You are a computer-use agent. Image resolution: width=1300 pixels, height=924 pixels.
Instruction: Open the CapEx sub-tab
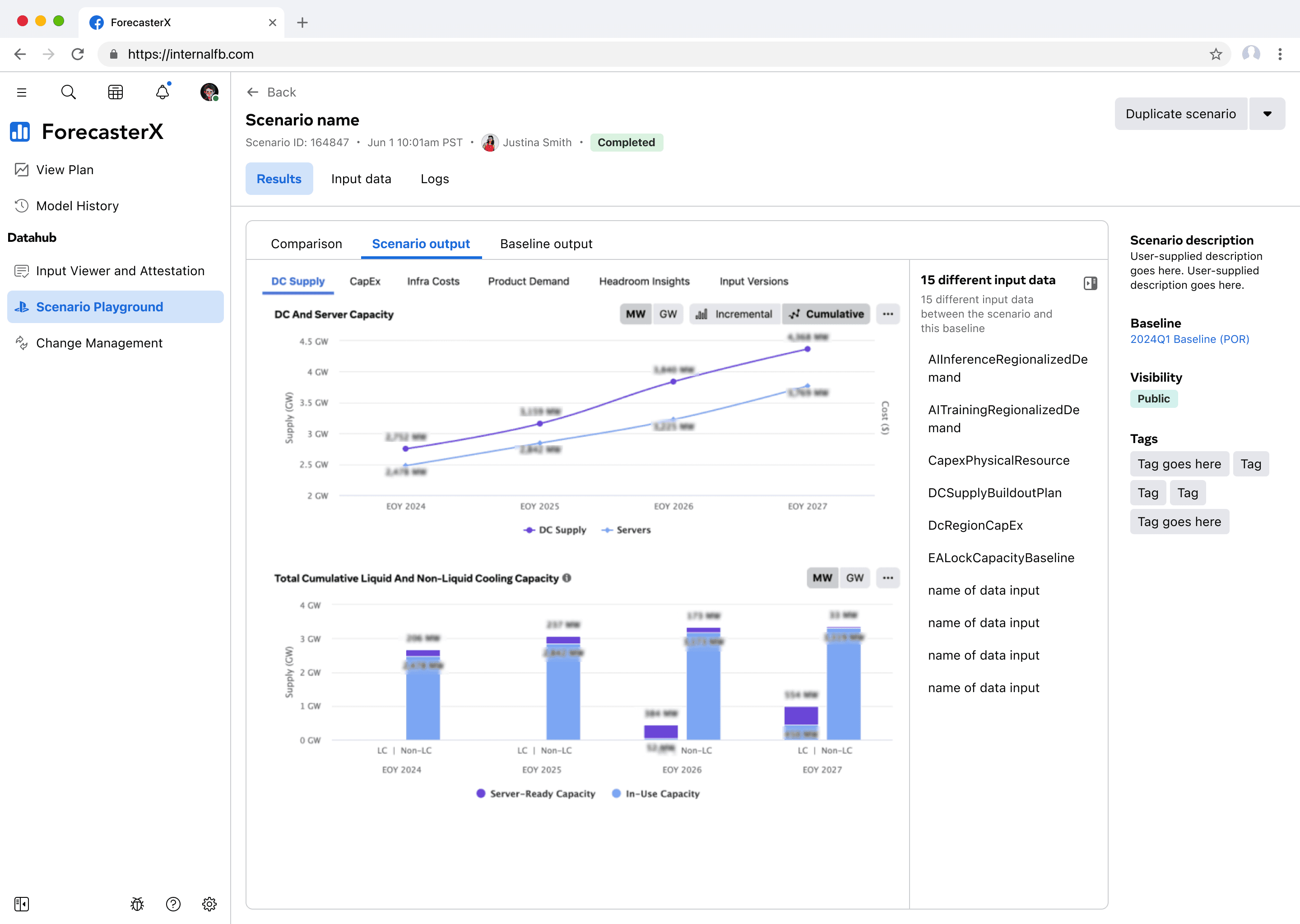click(365, 281)
